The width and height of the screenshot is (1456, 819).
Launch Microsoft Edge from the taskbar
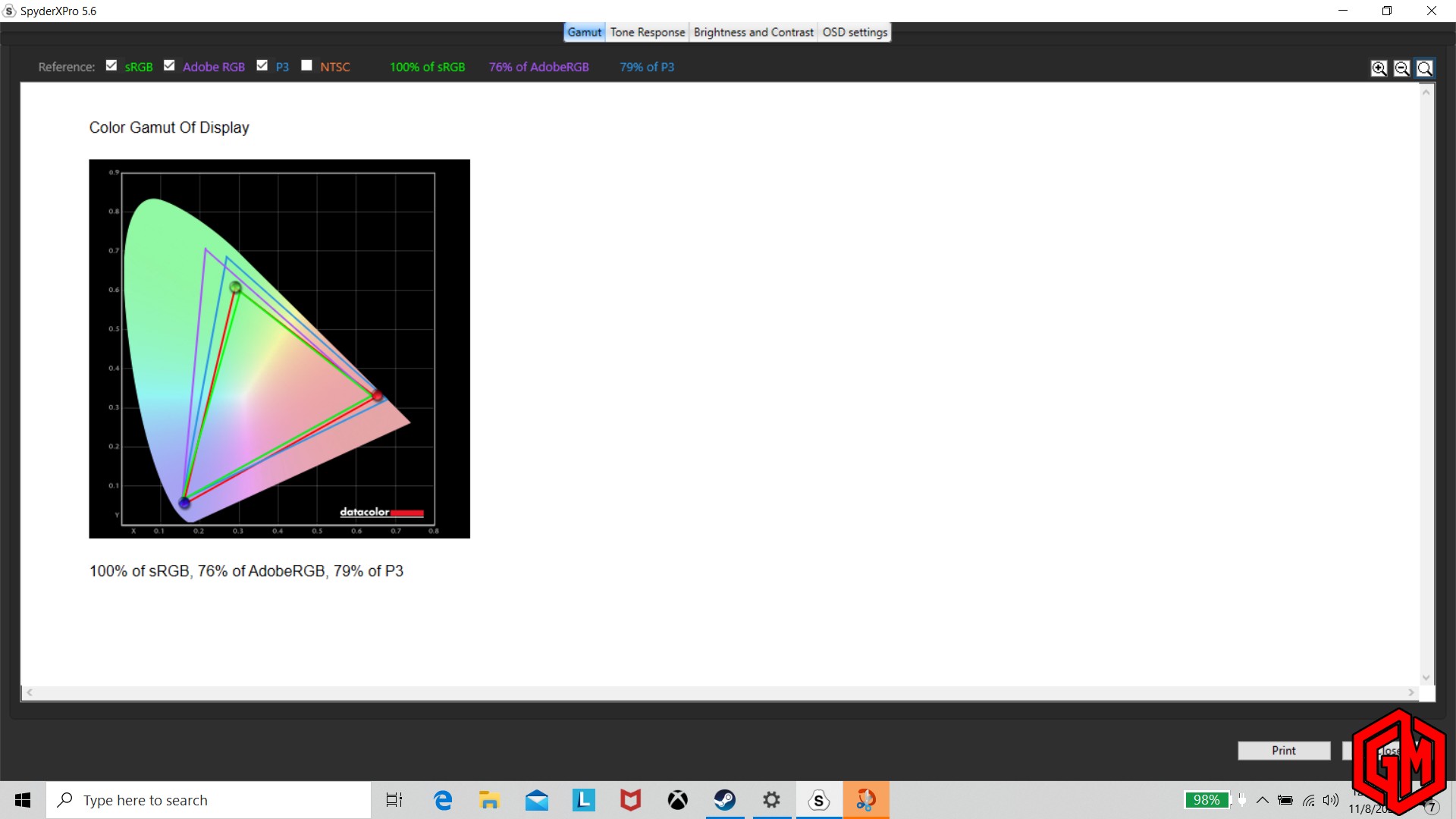pos(443,800)
